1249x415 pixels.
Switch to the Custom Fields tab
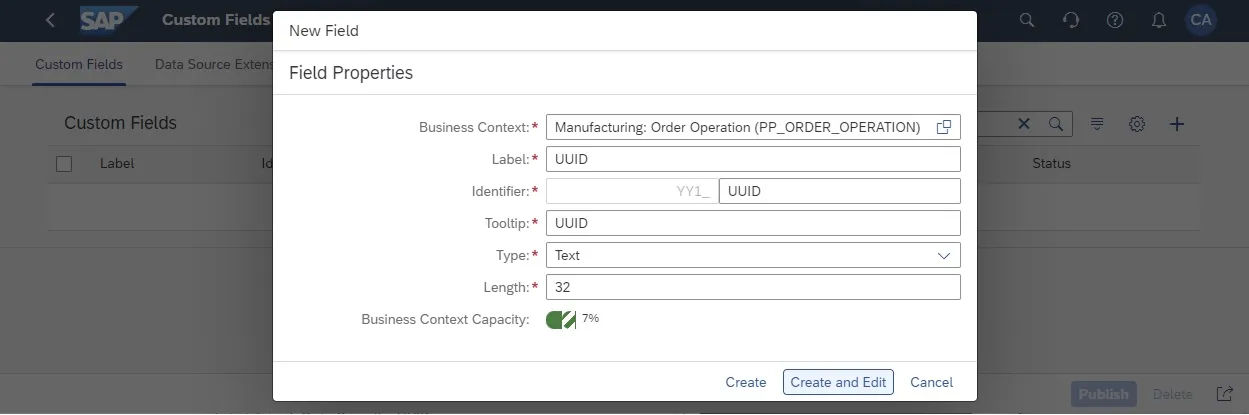79,64
